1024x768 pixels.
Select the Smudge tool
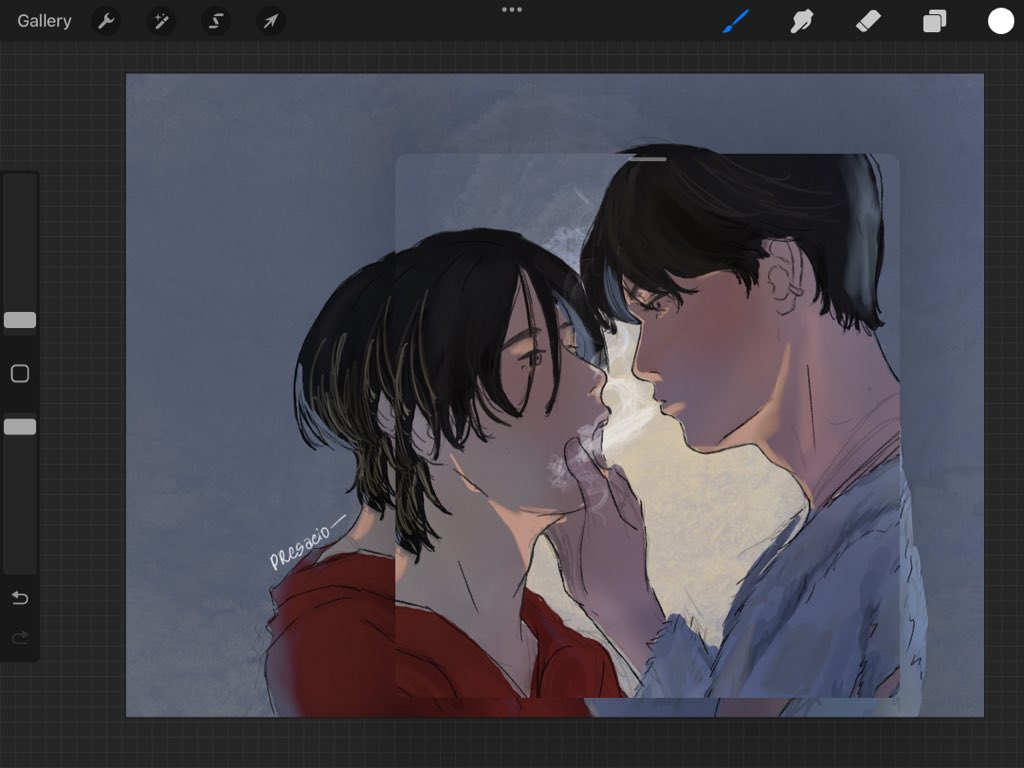pyautogui.click(x=802, y=21)
